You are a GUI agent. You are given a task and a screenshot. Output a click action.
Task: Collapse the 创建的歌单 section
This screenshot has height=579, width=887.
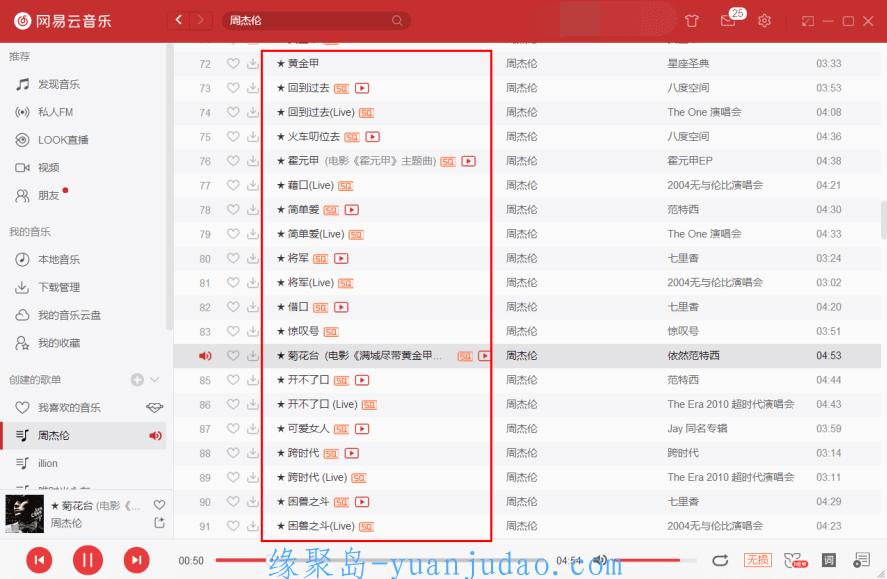click(154, 379)
